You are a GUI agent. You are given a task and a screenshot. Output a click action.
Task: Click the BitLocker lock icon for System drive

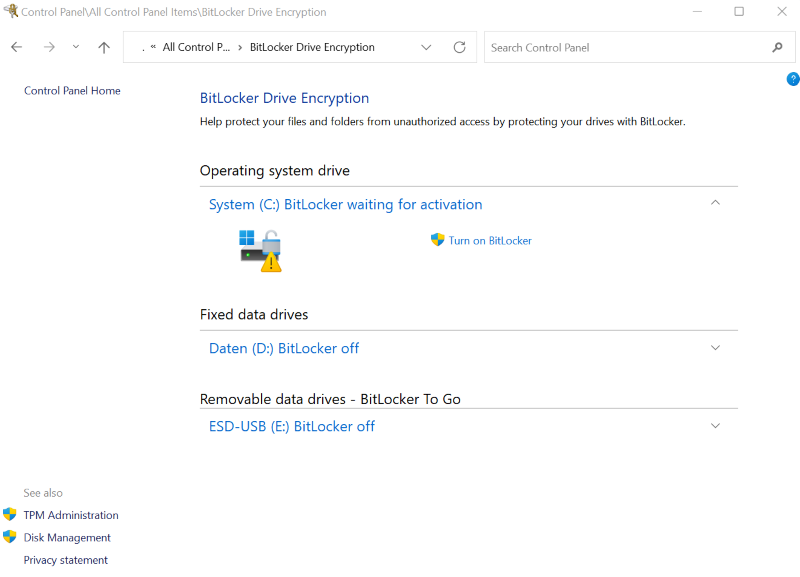pyautogui.click(x=260, y=248)
